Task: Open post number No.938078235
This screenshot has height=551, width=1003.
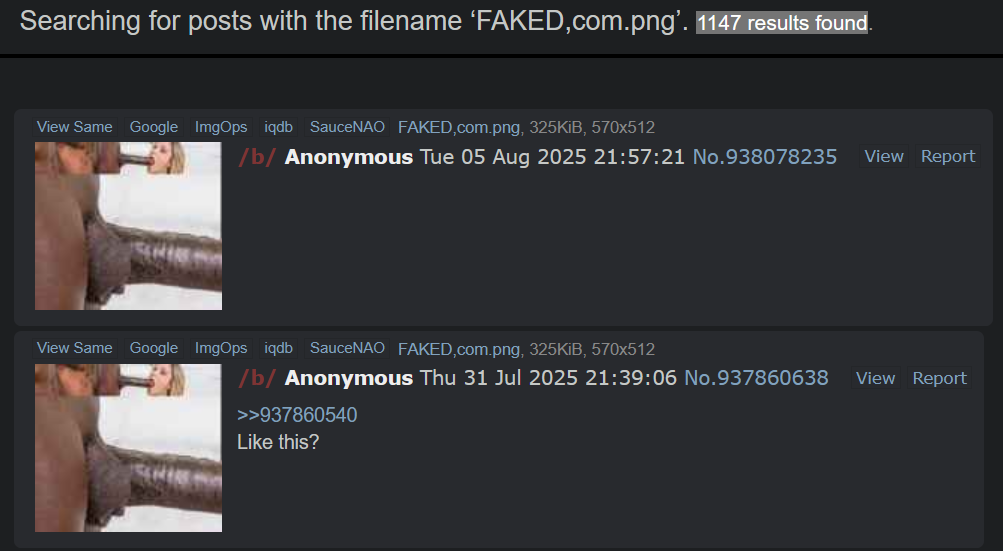Action: [x=764, y=157]
